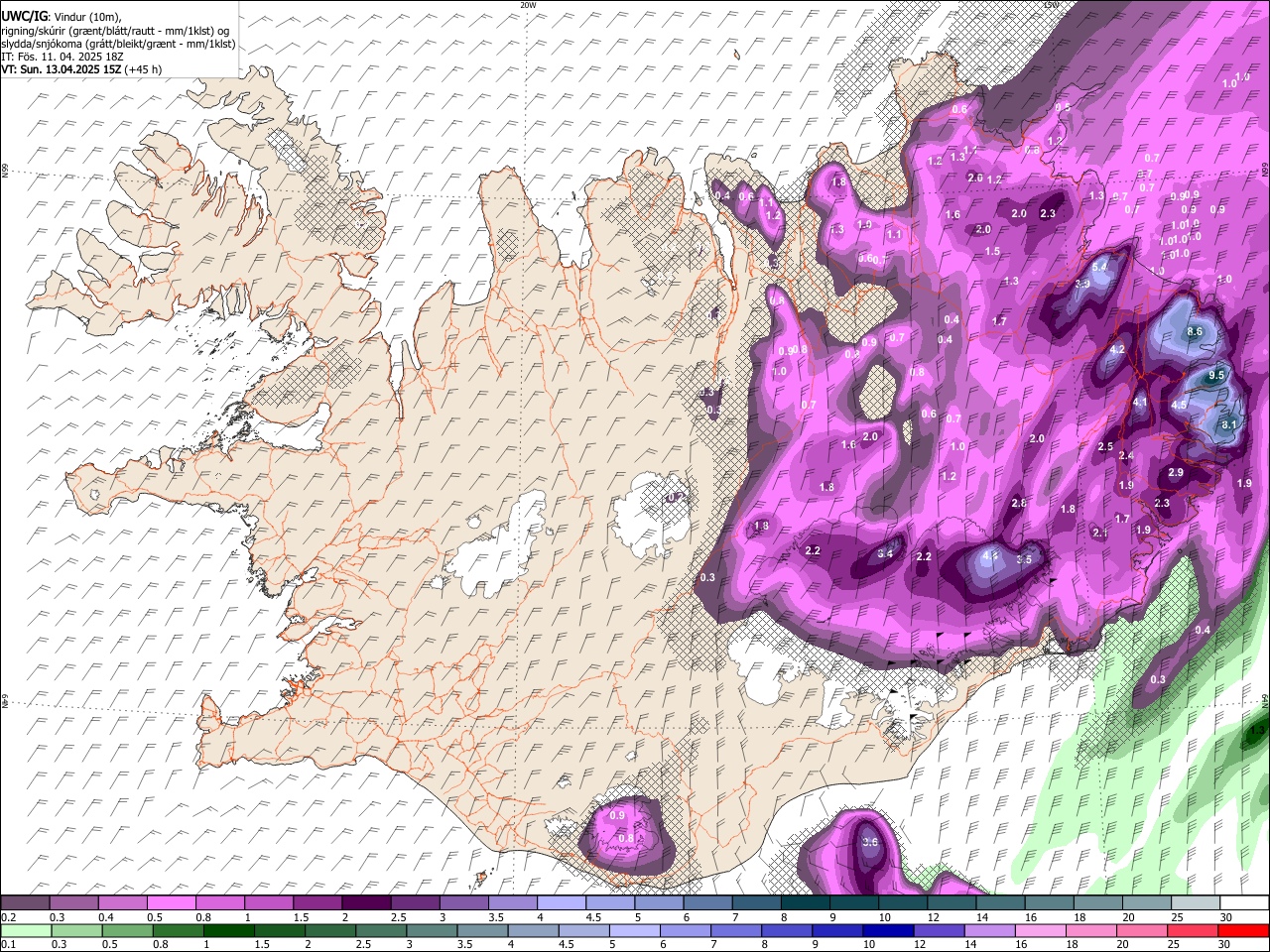
Task: Select the 0.2–0.3 dull purple snow swatch
Action: coord(26,903)
